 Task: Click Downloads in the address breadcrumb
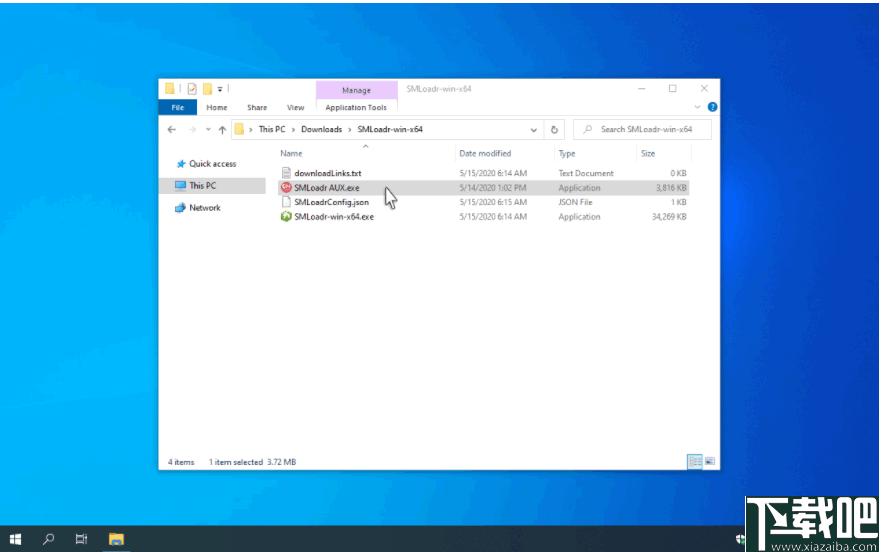pyautogui.click(x=321, y=129)
